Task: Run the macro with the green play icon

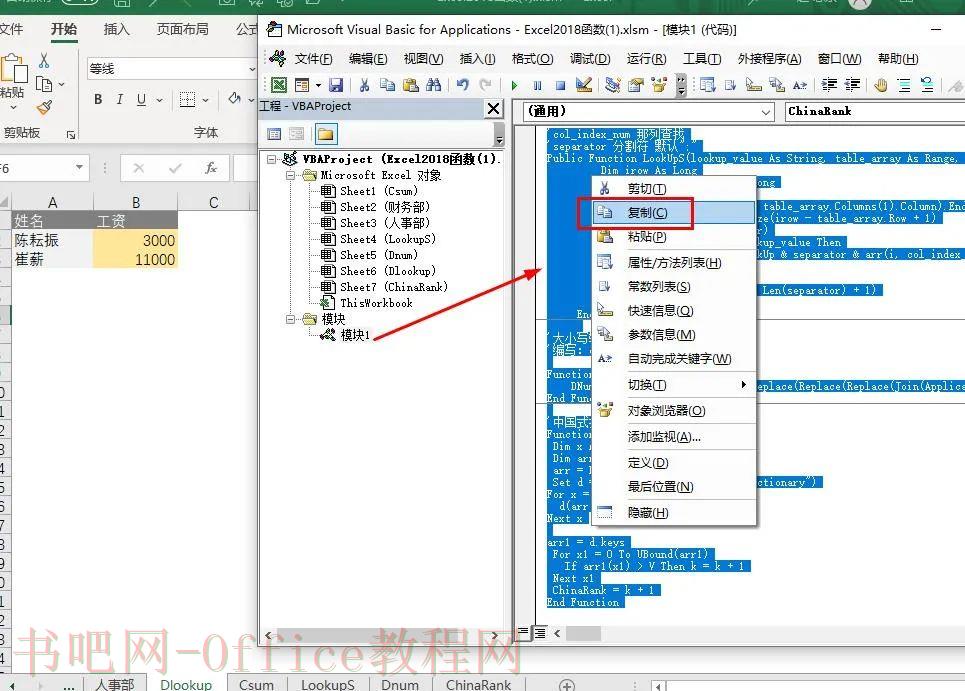Action: point(515,85)
